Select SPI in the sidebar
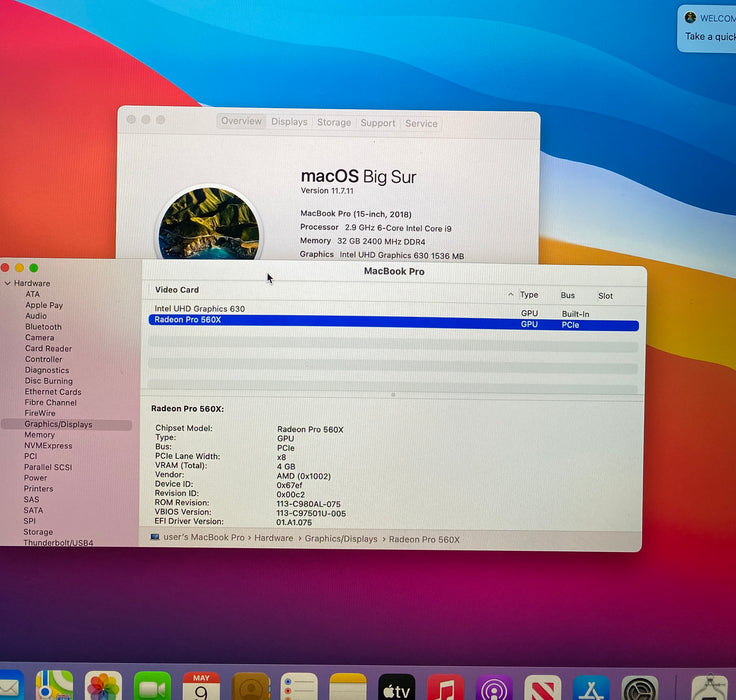Image resolution: width=736 pixels, height=700 pixels. pyautogui.click(x=30, y=521)
